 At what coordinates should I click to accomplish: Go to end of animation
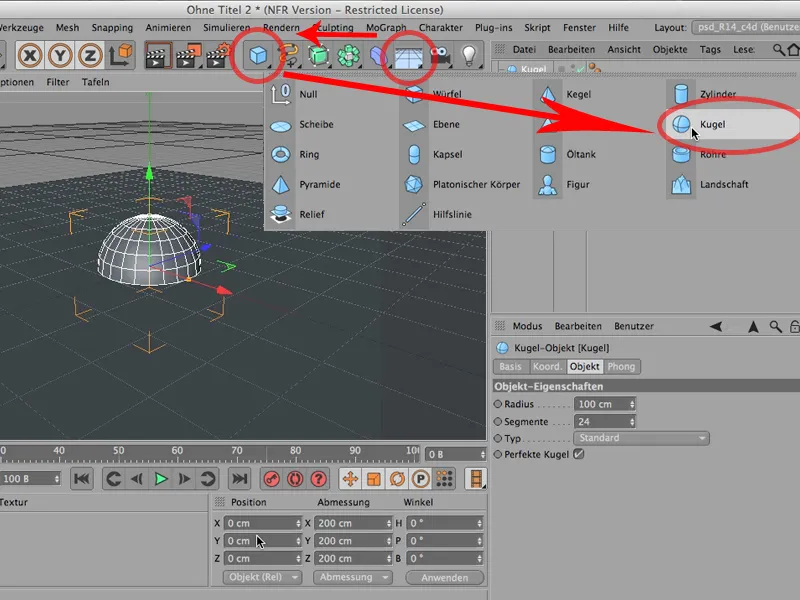coord(239,479)
